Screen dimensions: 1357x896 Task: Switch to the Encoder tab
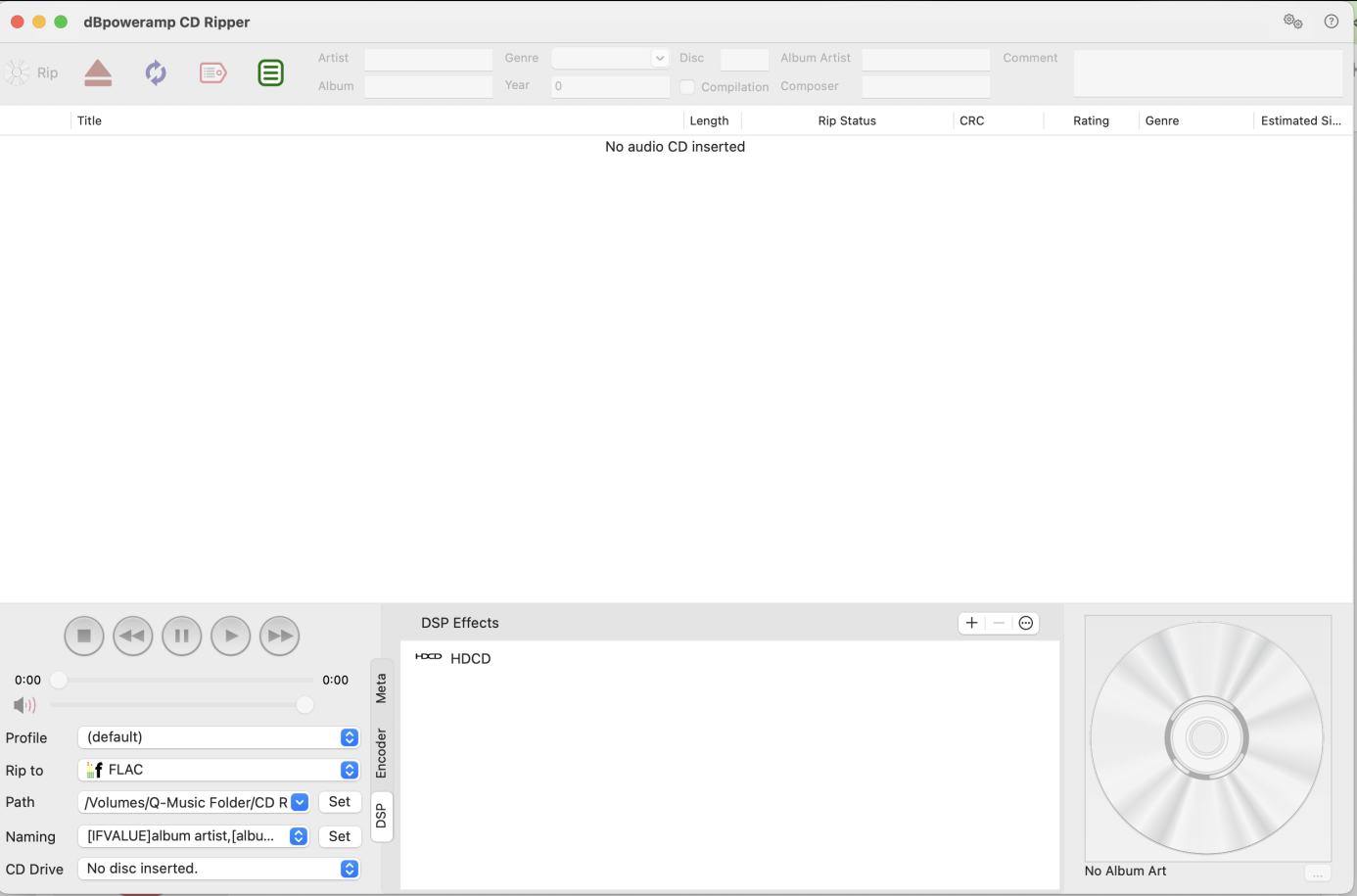click(382, 752)
